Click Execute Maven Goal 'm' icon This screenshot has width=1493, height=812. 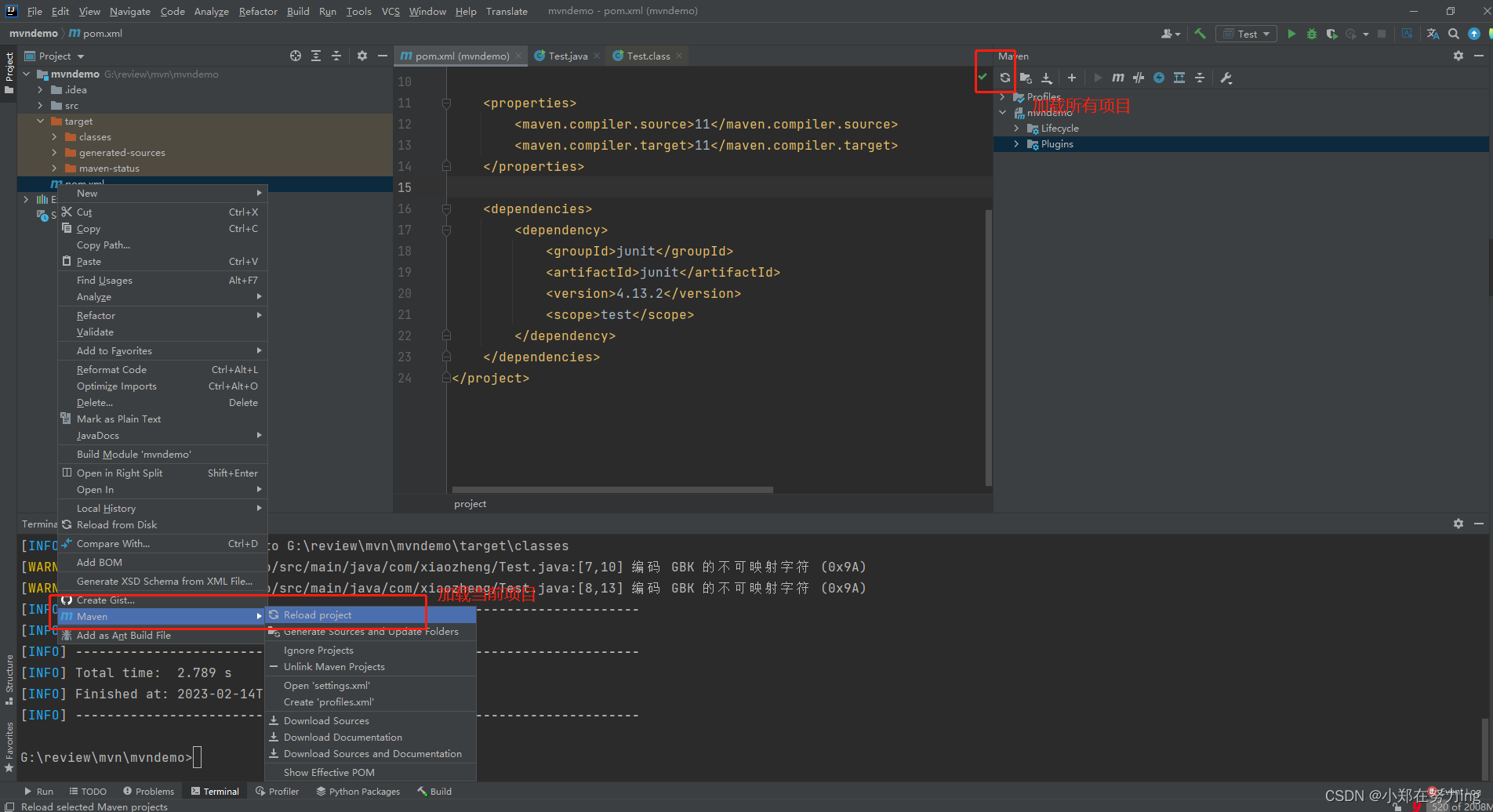point(1118,78)
